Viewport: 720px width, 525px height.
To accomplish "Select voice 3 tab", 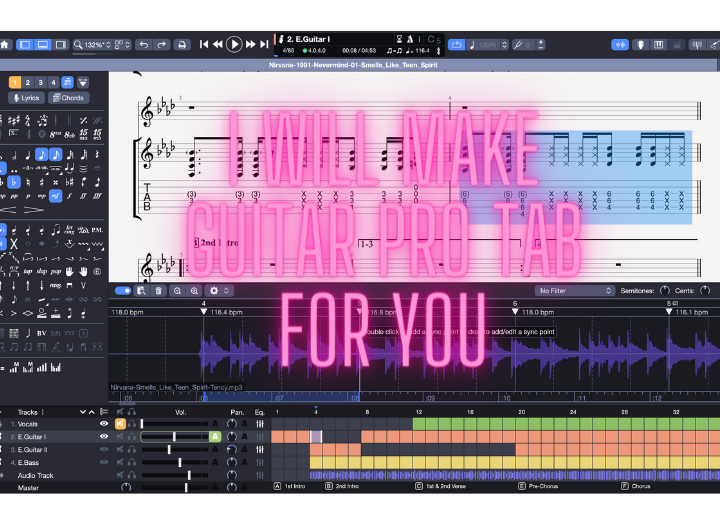I will point(40,82).
